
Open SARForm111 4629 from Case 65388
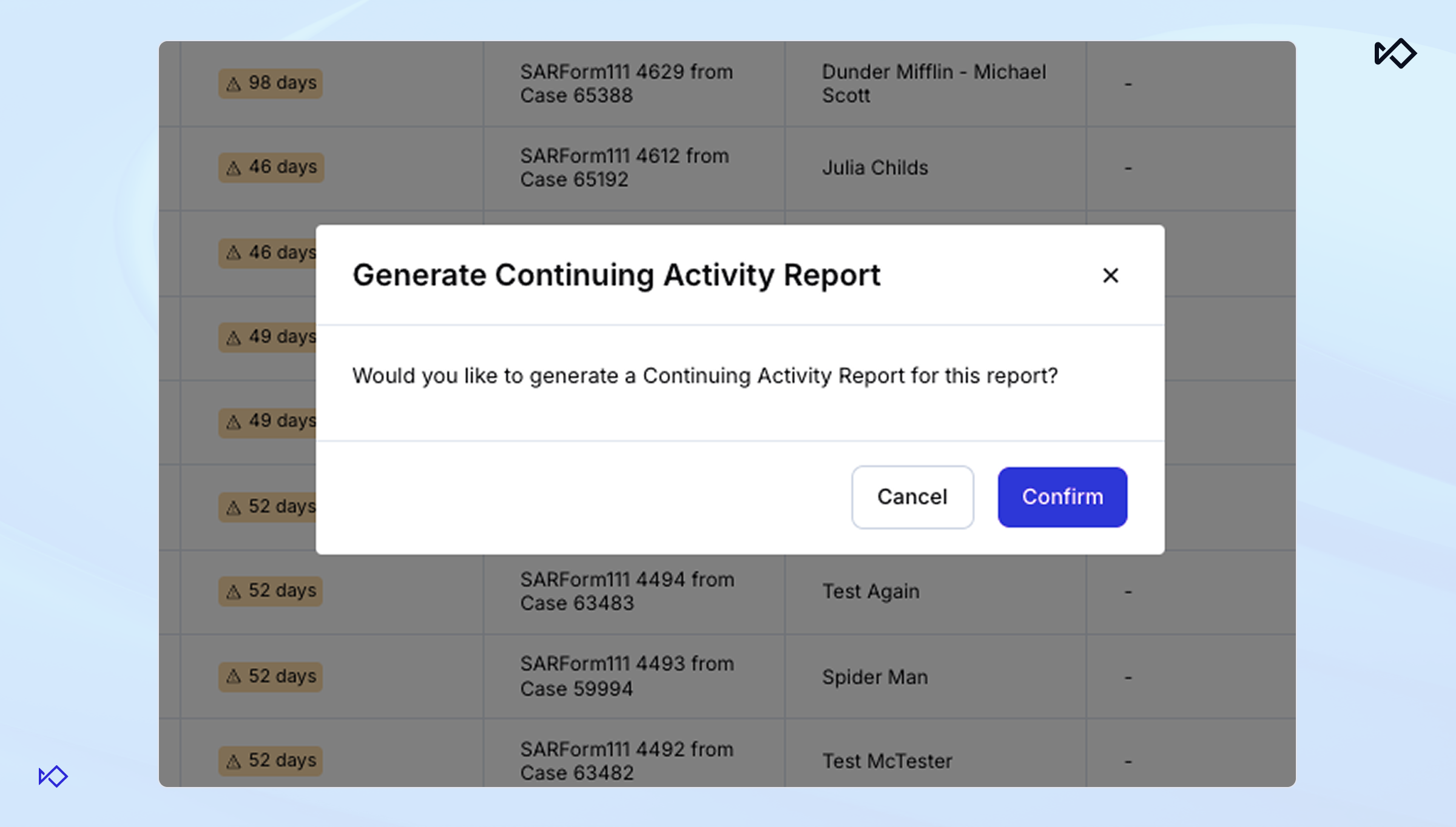tap(626, 84)
